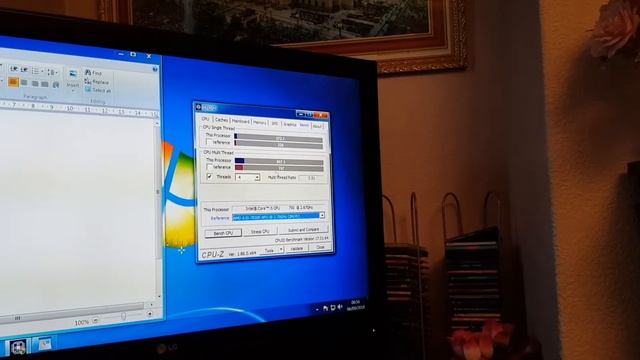640x360 pixels.
Task: Click the Replace icon in WordPad
Action: click(87, 81)
